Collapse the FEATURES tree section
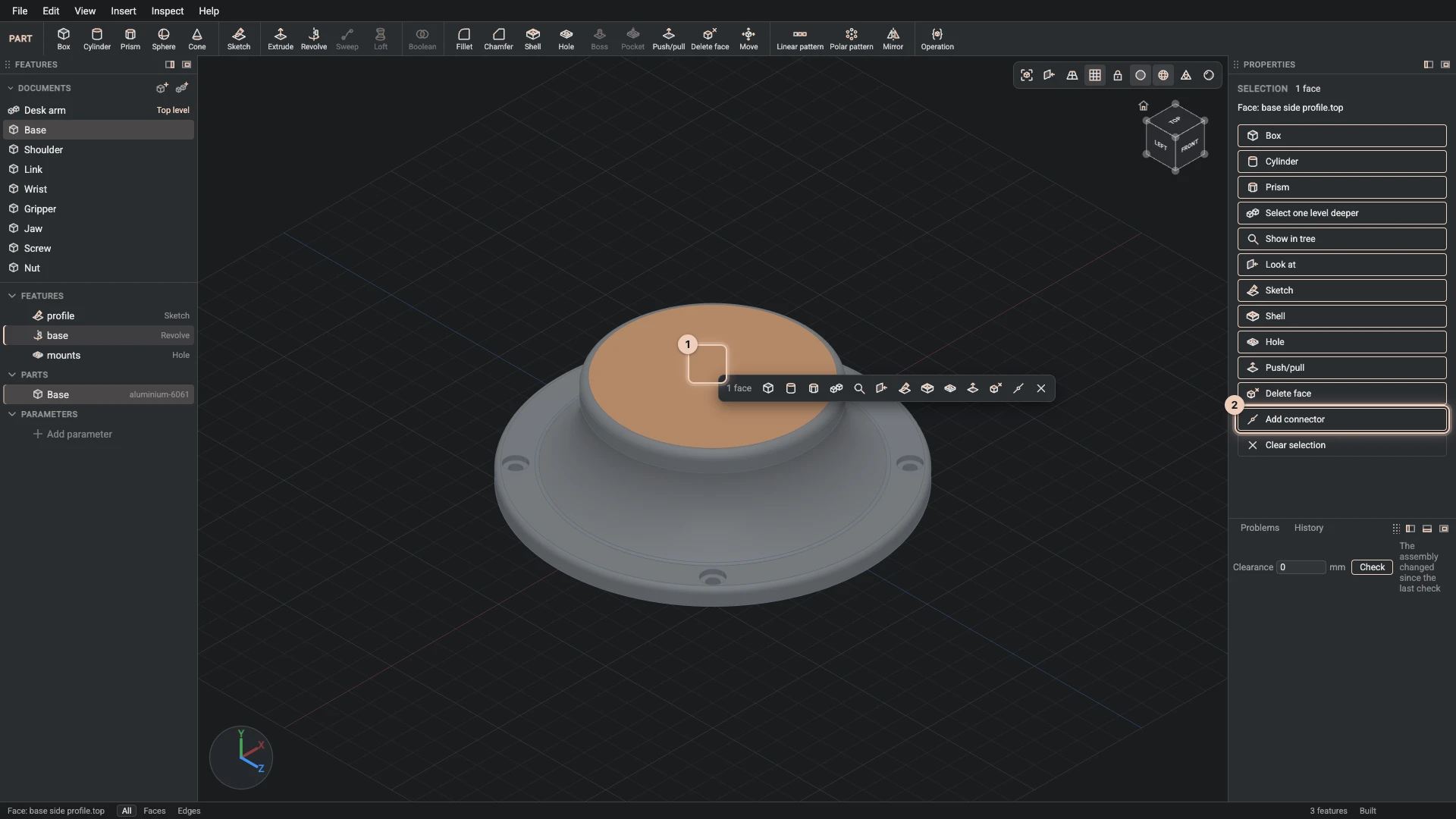1456x819 pixels. pyautogui.click(x=12, y=296)
